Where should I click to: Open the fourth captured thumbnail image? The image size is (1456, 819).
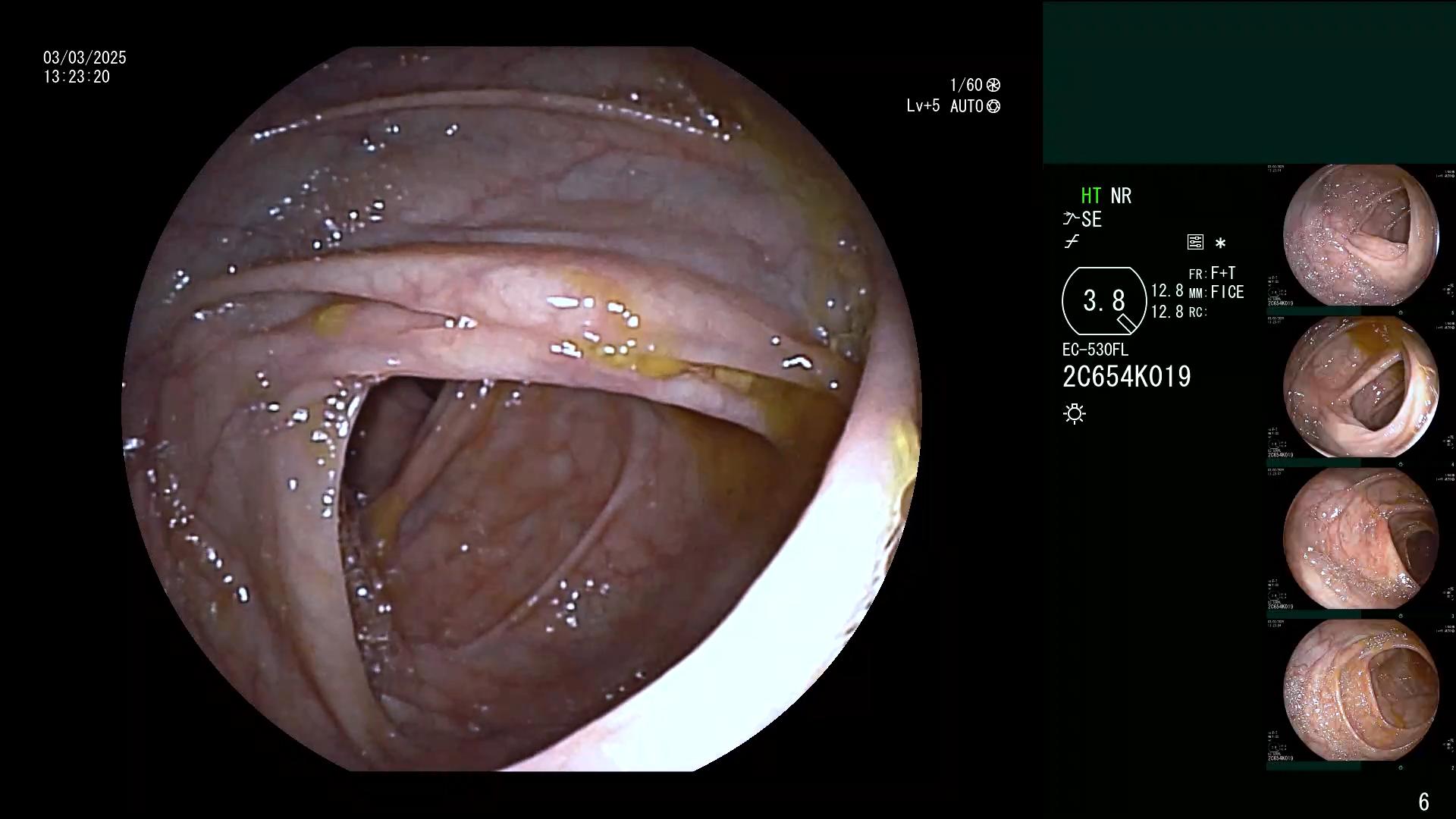1360,691
